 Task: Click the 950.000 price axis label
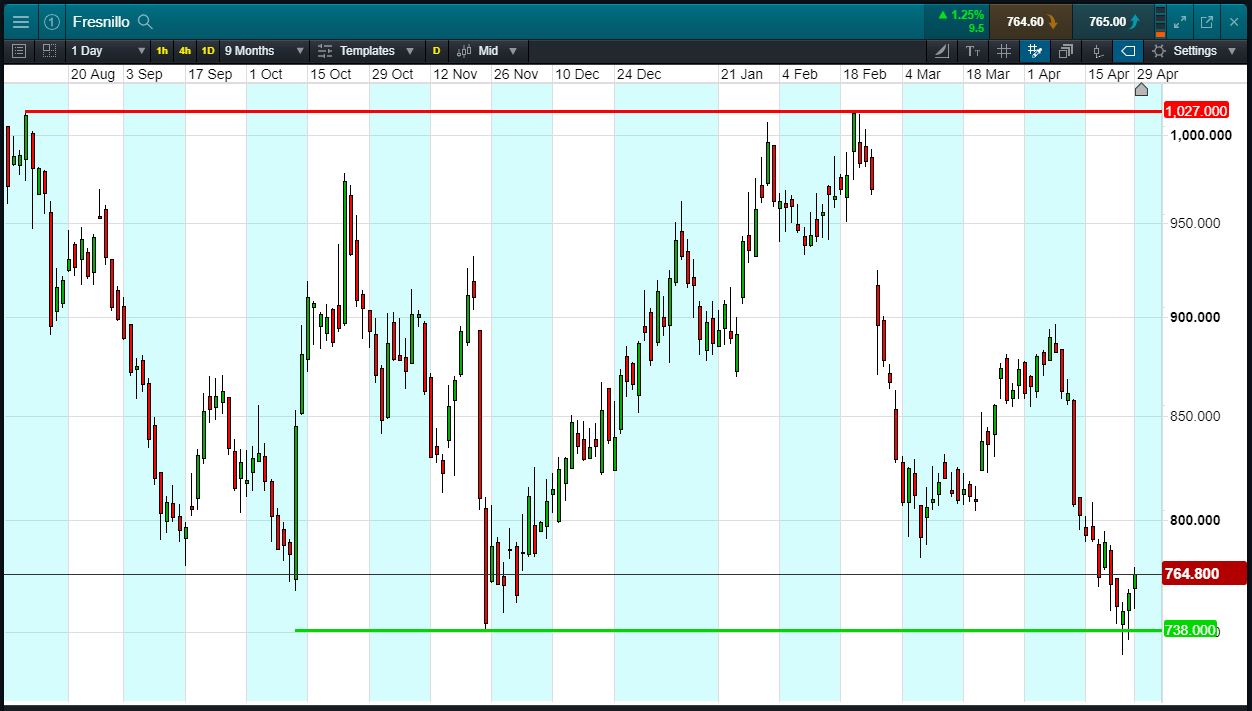coord(1195,223)
